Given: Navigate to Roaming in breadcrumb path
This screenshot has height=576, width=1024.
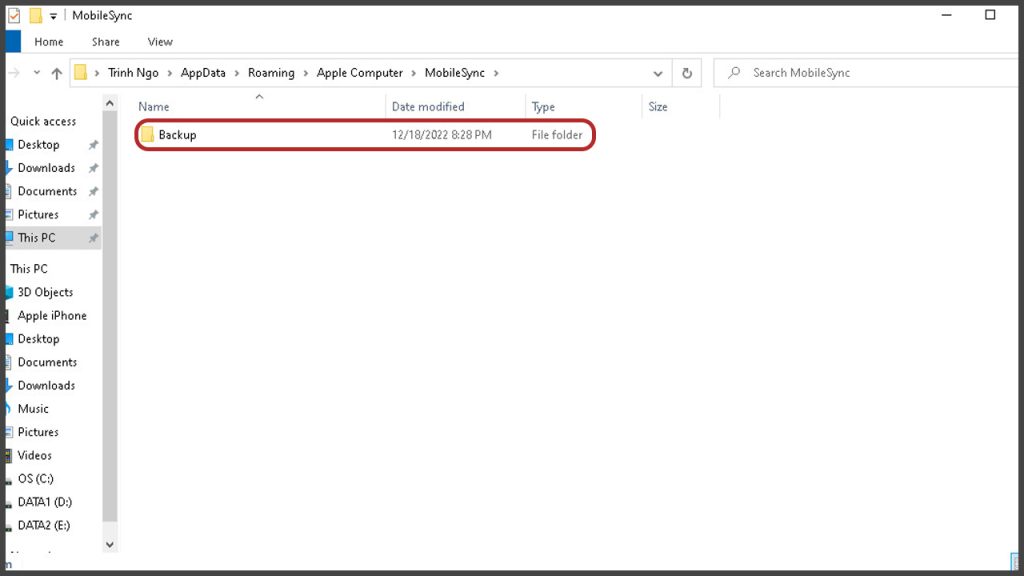Looking at the screenshot, I should (271, 73).
